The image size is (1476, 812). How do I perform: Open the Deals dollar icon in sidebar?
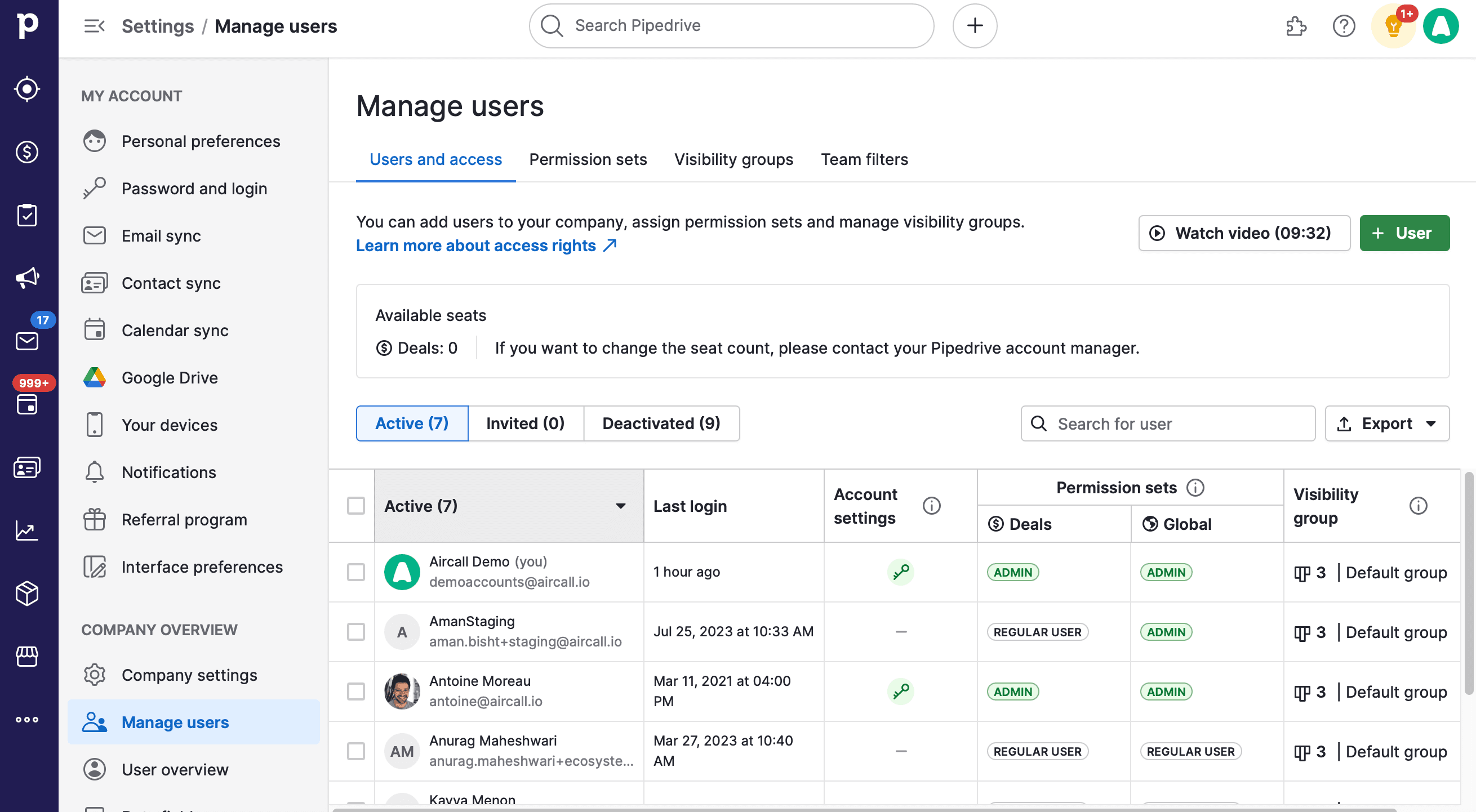(27, 151)
